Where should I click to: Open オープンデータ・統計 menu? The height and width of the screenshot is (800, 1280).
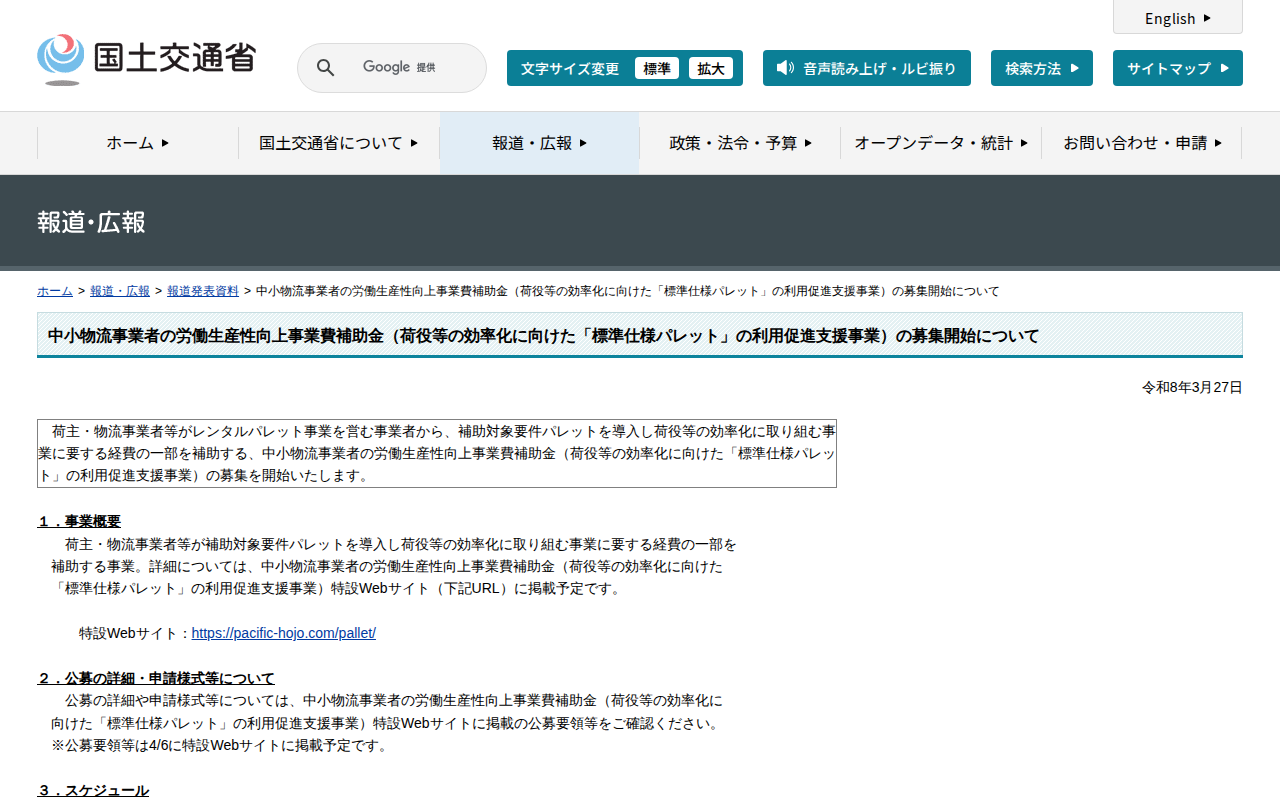pos(941,143)
